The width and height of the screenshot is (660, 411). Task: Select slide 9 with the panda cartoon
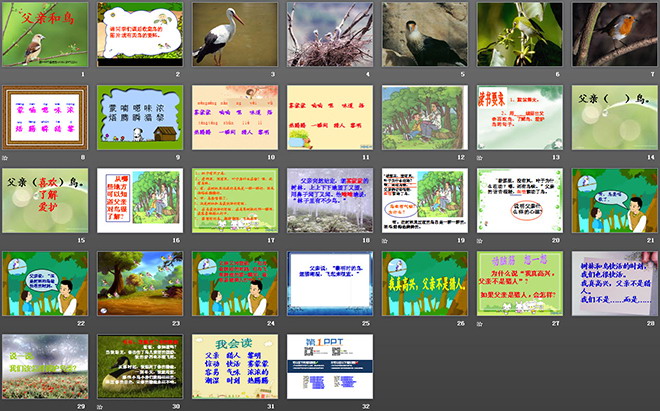[x=139, y=117]
